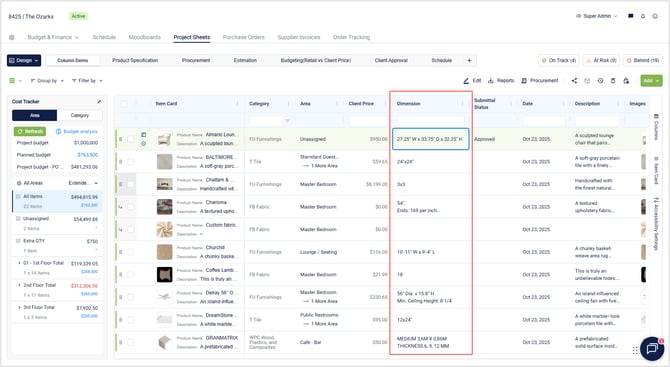Click the Reports download icon
This screenshot has width=670, height=367.
(491, 80)
